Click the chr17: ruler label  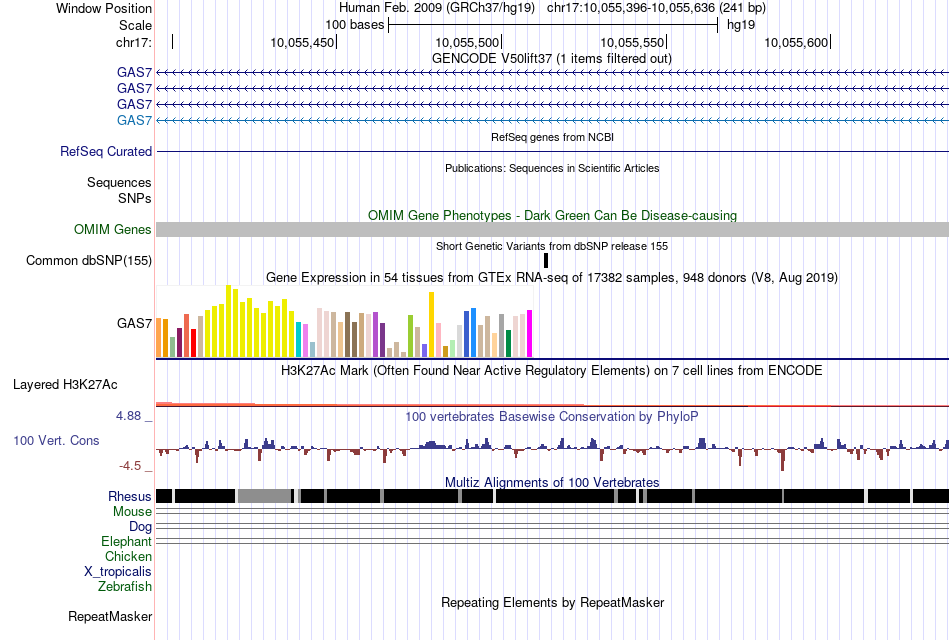click(133, 42)
